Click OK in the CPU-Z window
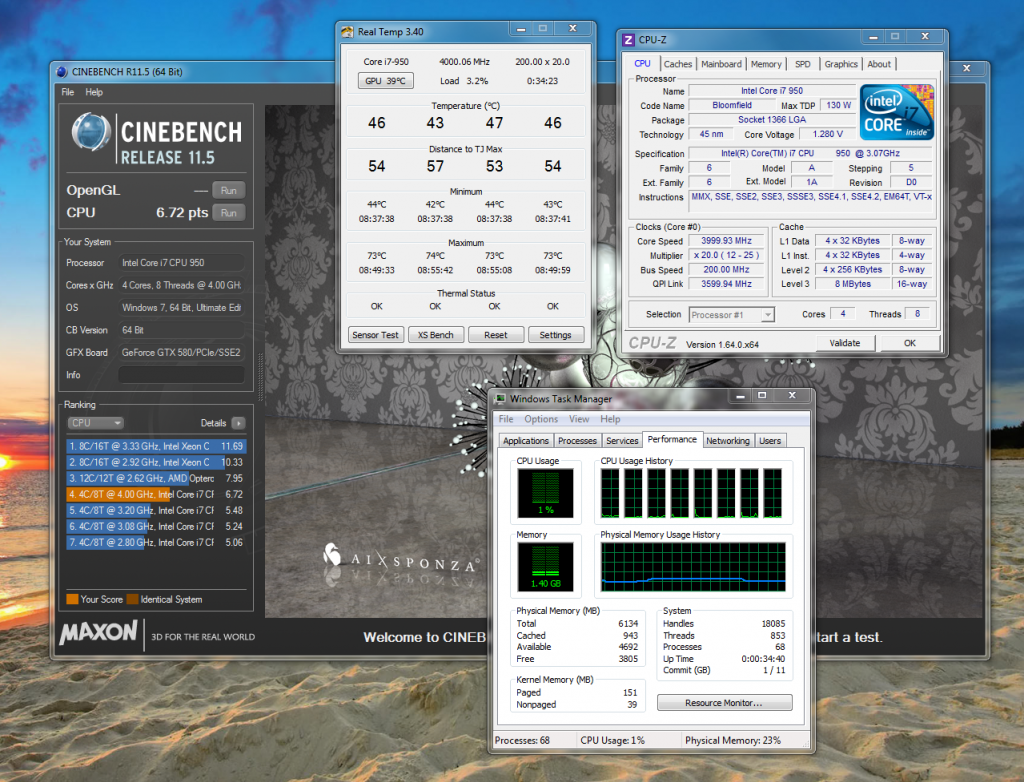Viewport: 1024px width, 782px height. point(910,343)
